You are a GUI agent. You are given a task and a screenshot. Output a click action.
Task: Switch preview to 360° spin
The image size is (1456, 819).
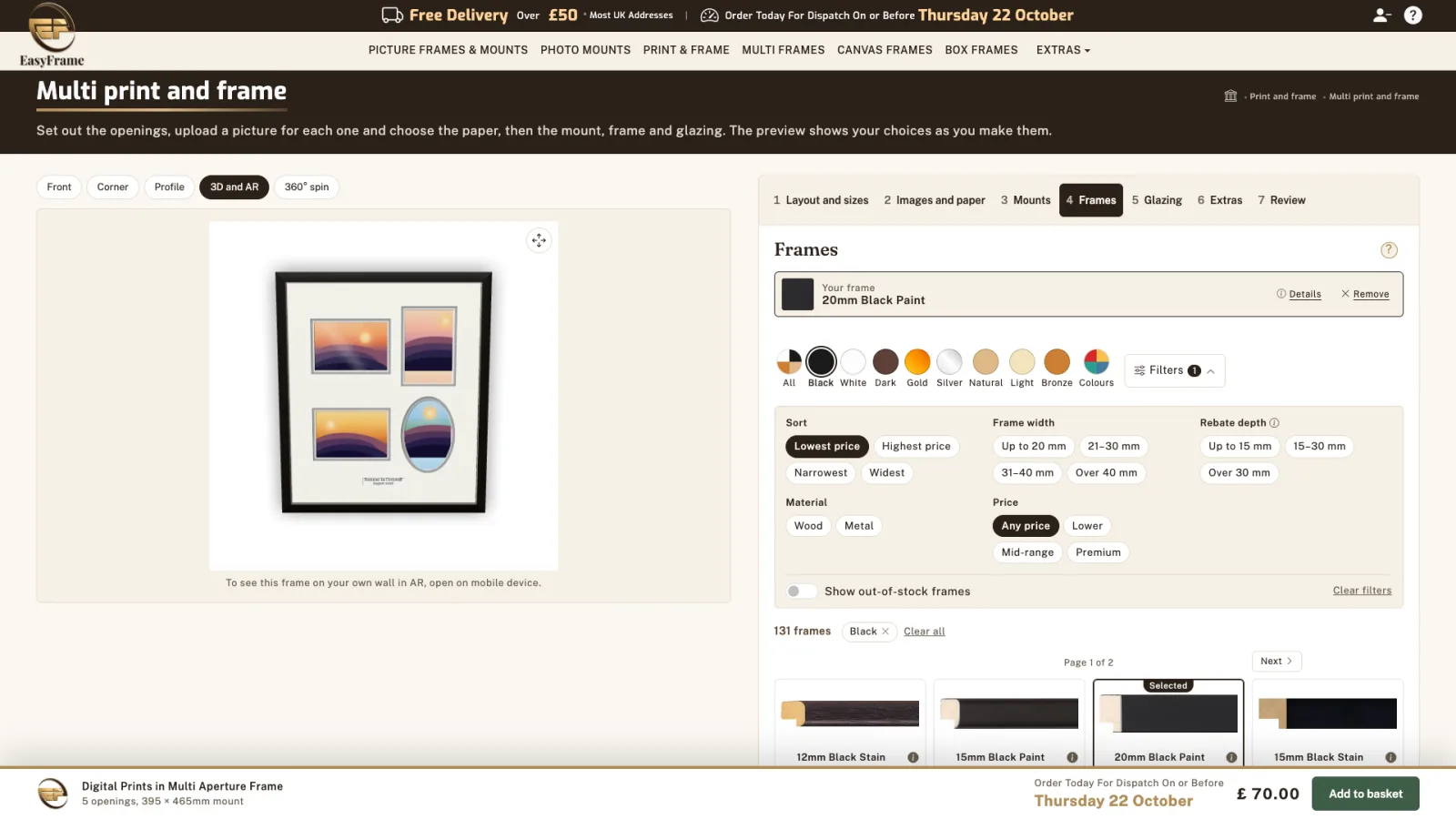coord(307,187)
